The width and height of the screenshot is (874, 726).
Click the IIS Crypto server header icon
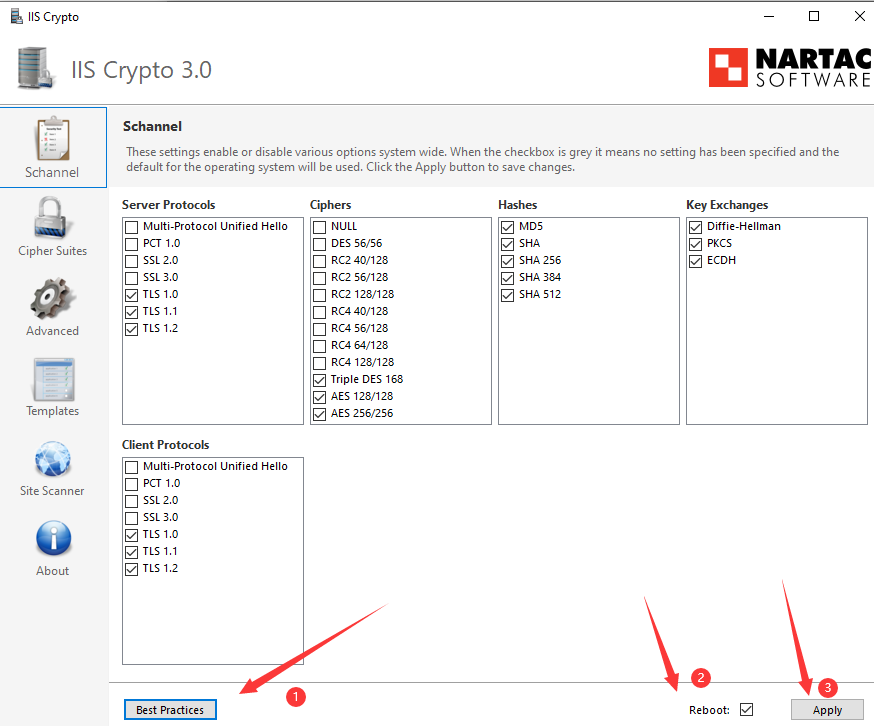point(36,68)
